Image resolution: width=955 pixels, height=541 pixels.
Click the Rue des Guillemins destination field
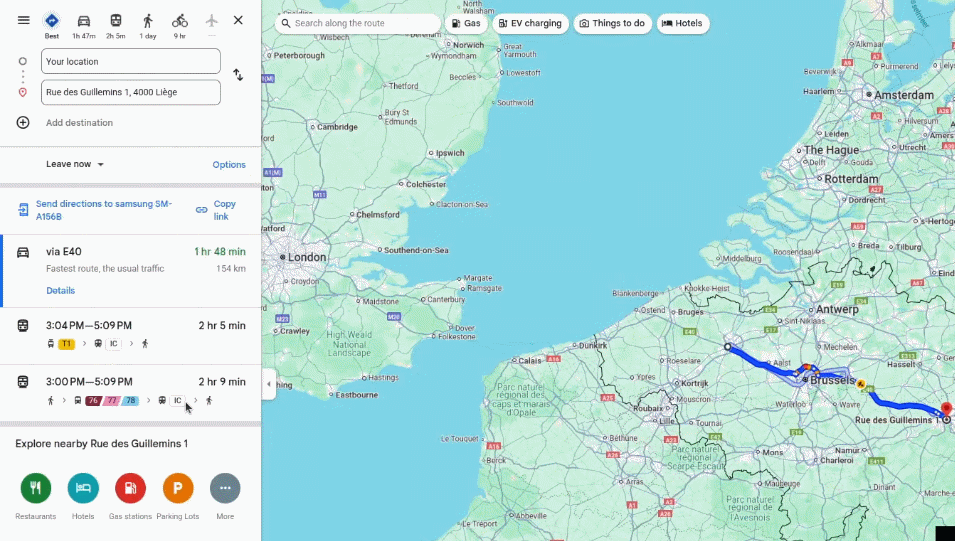[x=131, y=92]
